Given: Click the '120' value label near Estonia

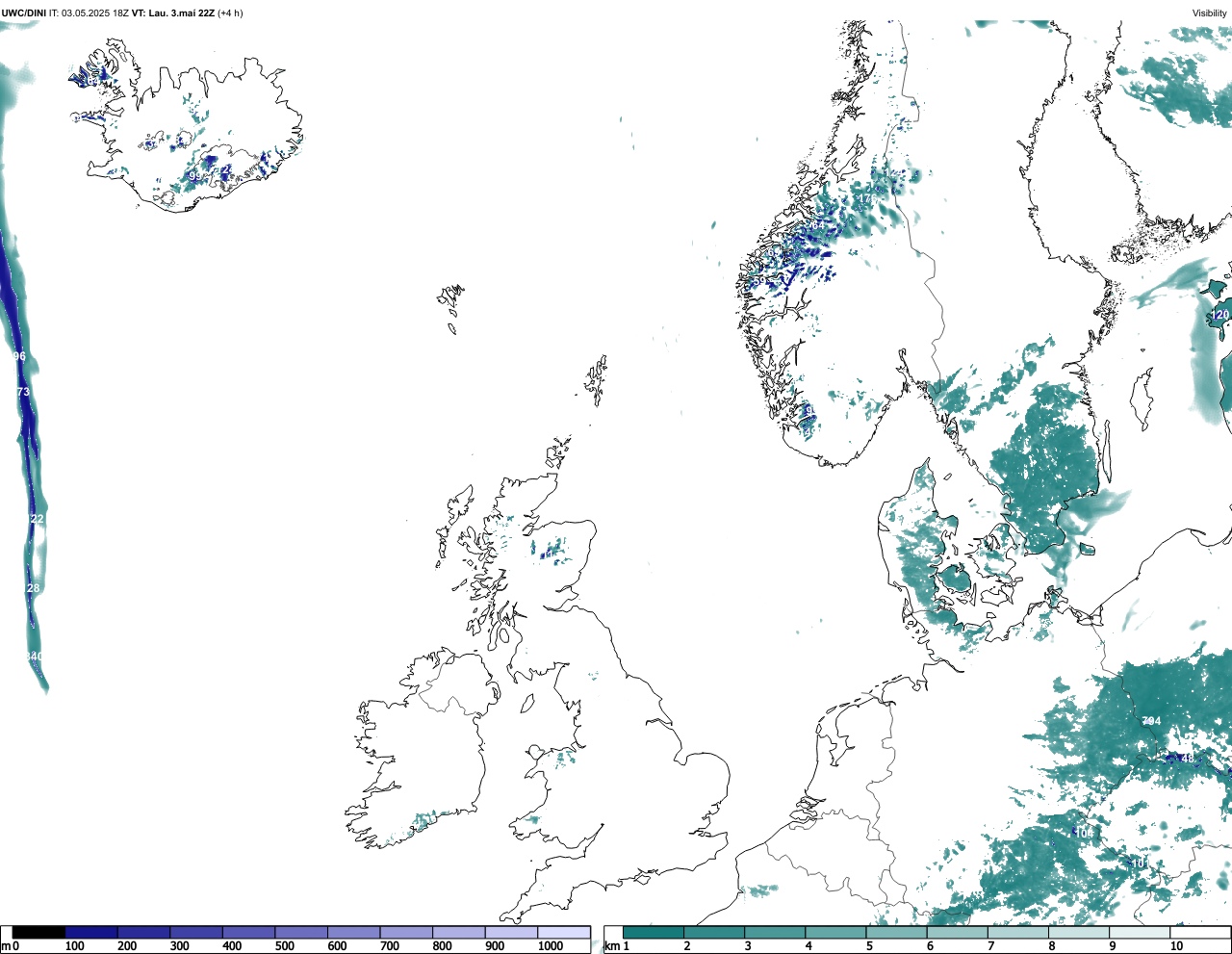Looking at the screenshot, I should click(1219, 315).
